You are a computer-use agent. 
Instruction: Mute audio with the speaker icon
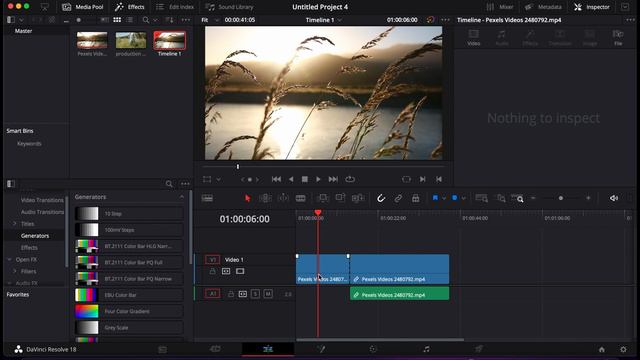pyautogui.click(x=613, y=198)
